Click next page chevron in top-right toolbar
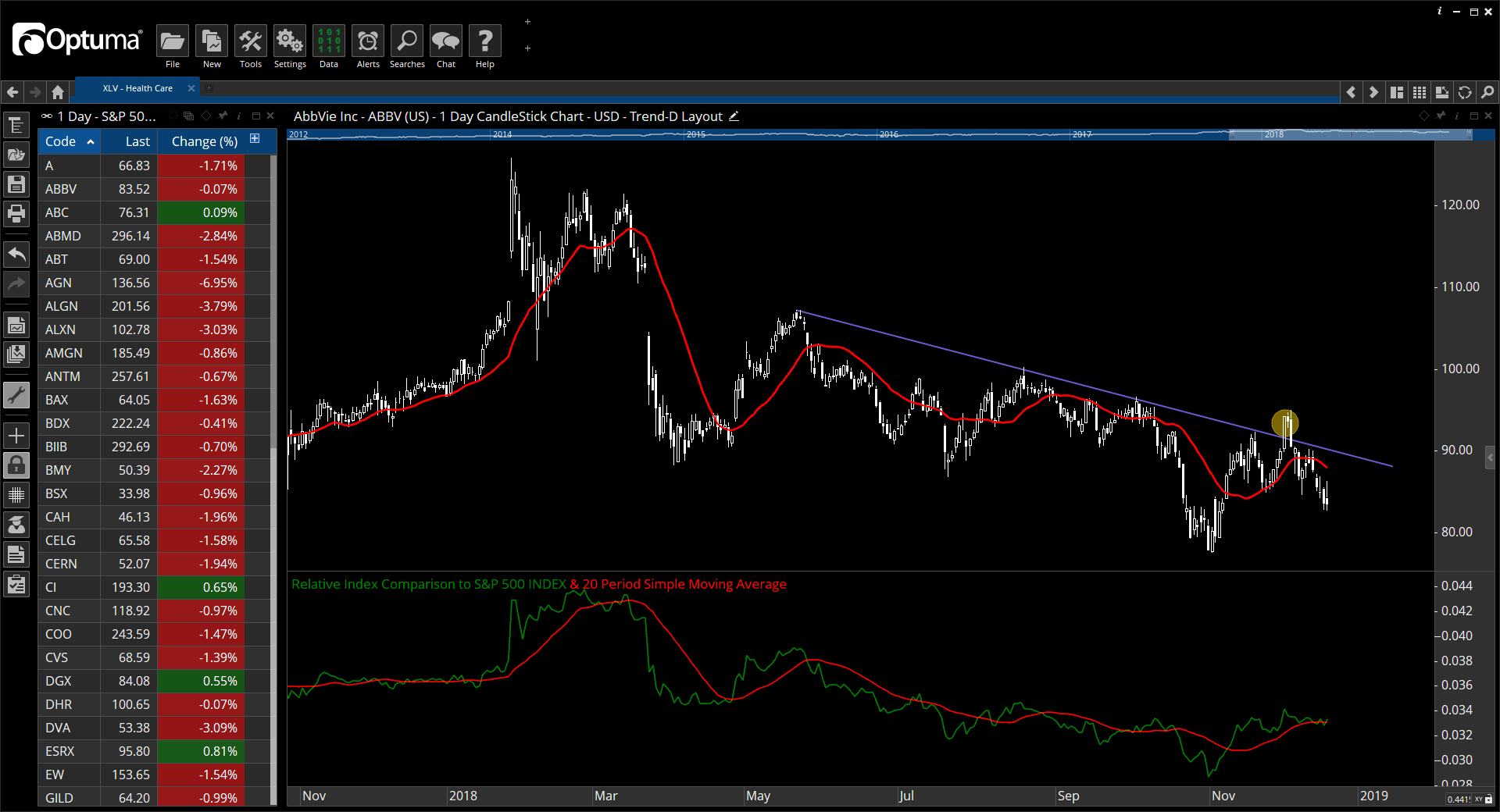 (x=1373, y=92)
